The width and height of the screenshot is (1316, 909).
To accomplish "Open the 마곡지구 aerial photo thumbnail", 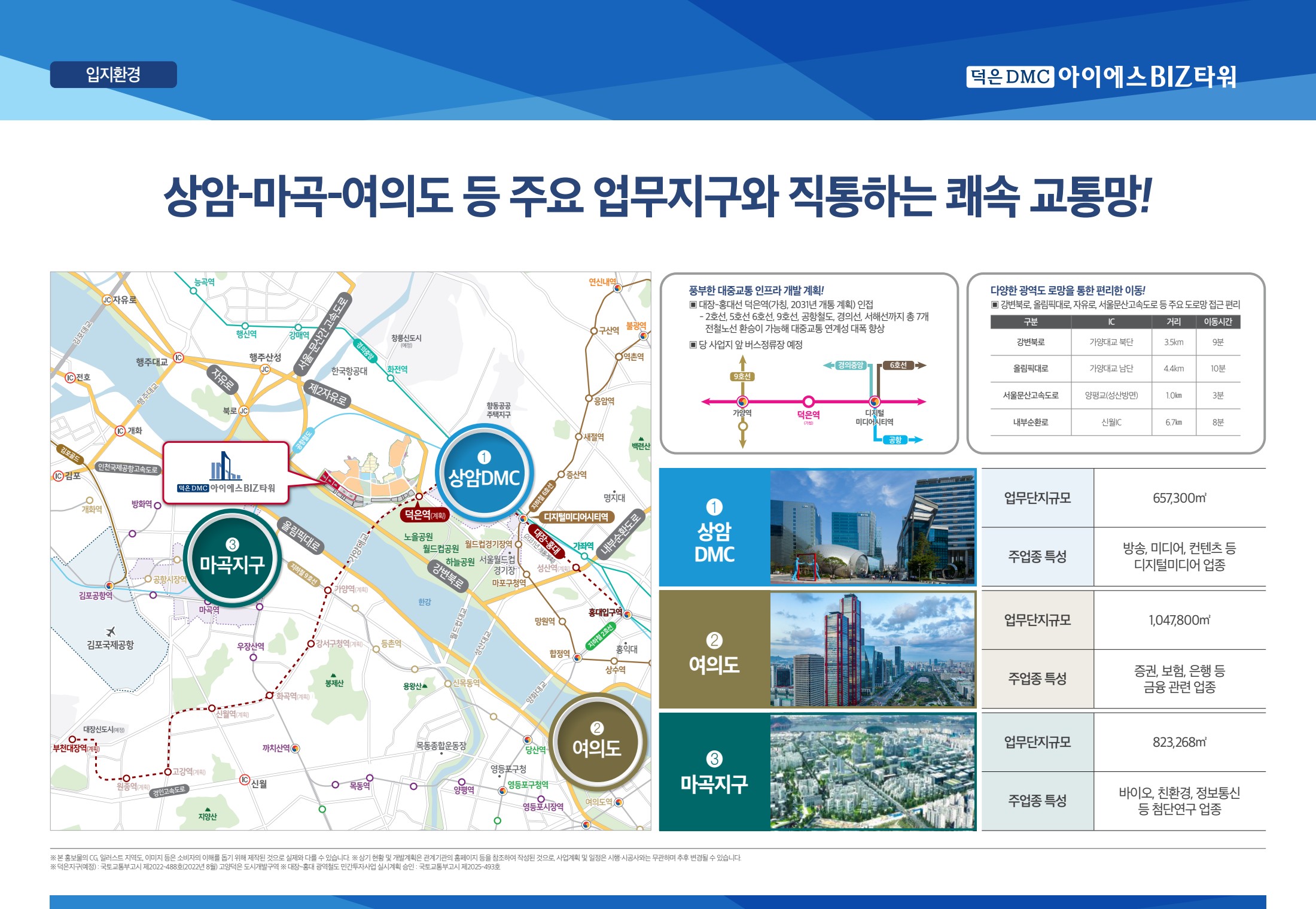I will pos(873,772).
